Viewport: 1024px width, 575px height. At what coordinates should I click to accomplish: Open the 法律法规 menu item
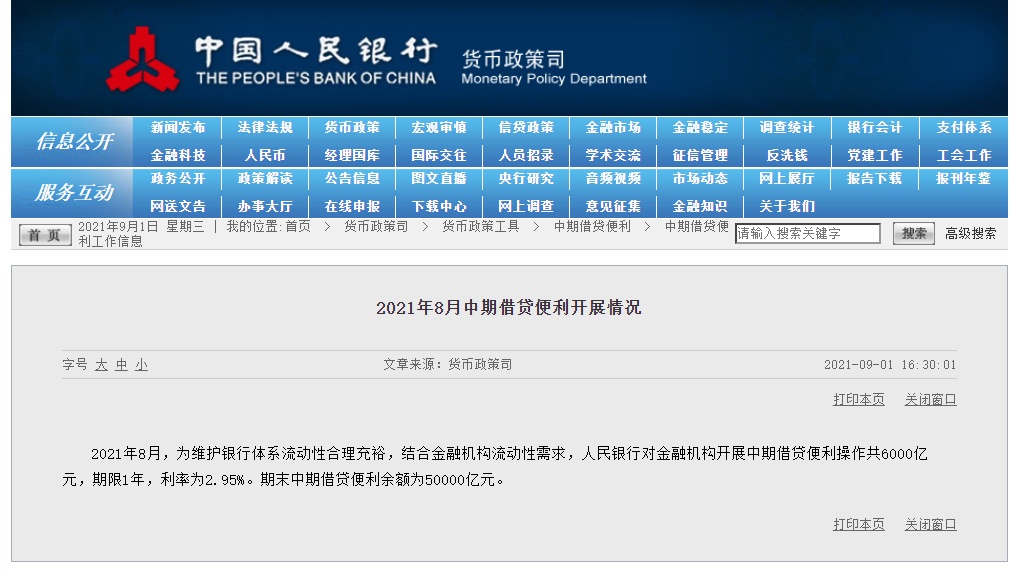point(265,127)
